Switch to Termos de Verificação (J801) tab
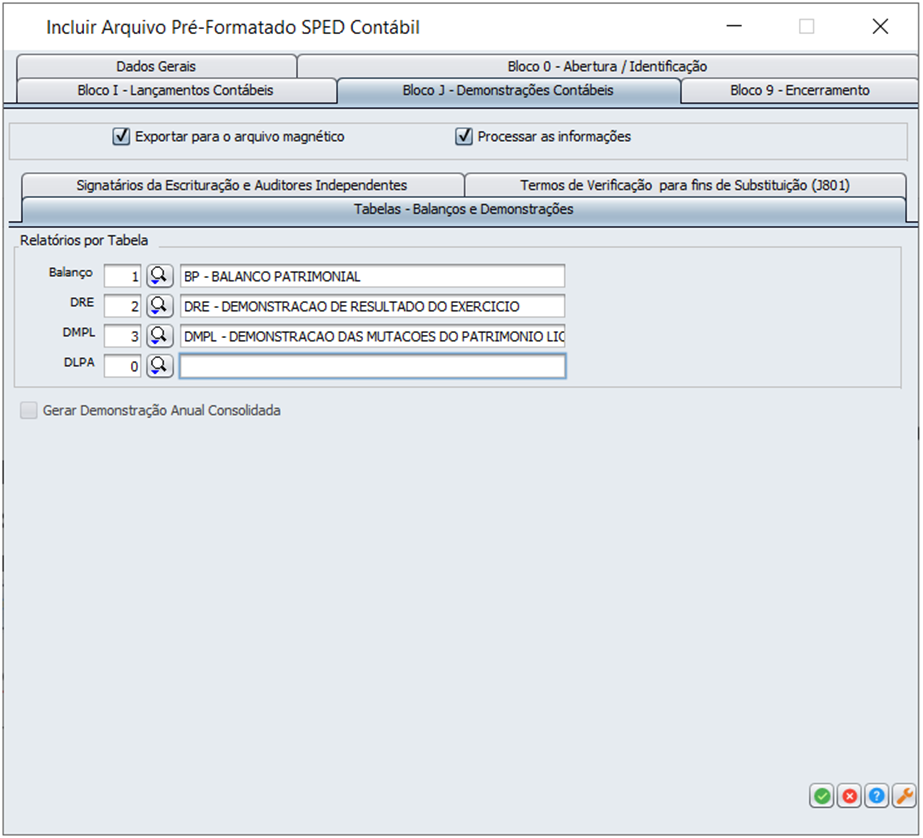 click(x=685, y=185)
